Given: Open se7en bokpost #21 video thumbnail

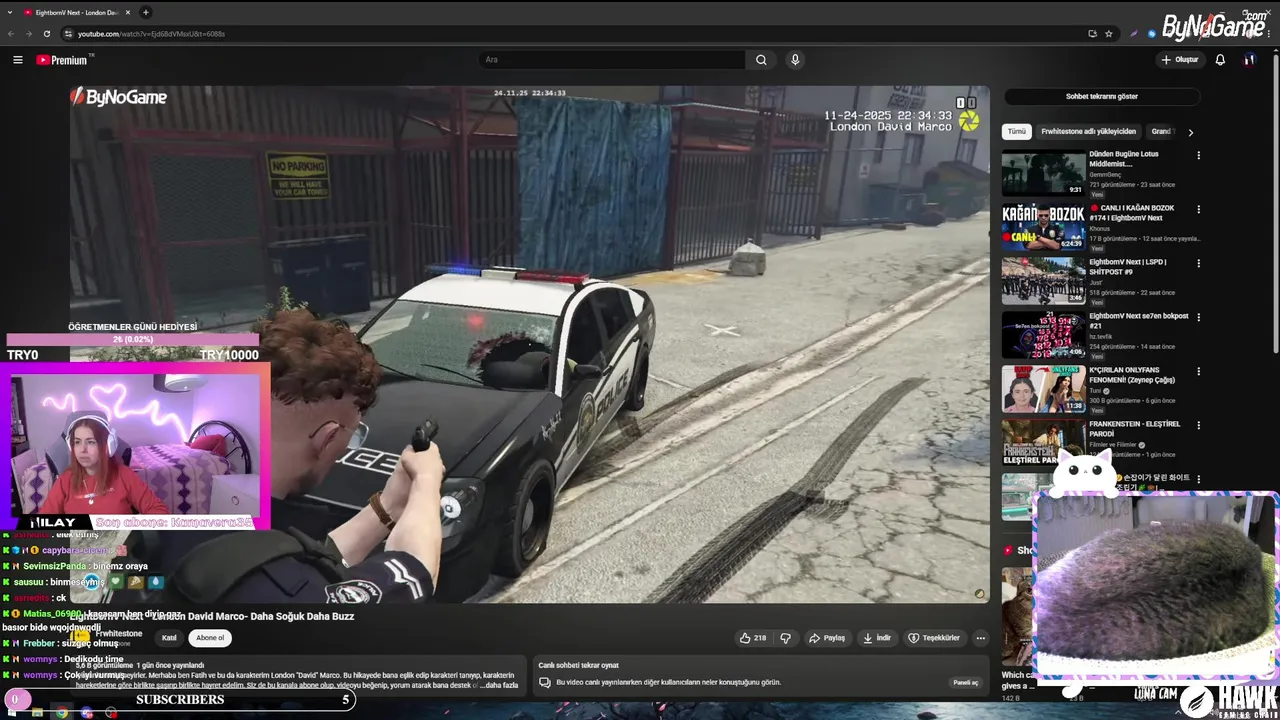Looking at the screenshot, I should coord(1043,334).
